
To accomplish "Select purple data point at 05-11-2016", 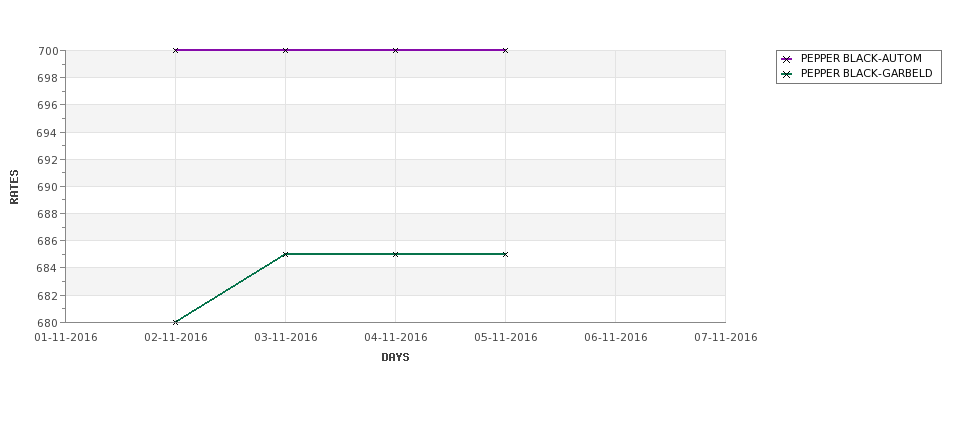I will (x=505, y=50).
